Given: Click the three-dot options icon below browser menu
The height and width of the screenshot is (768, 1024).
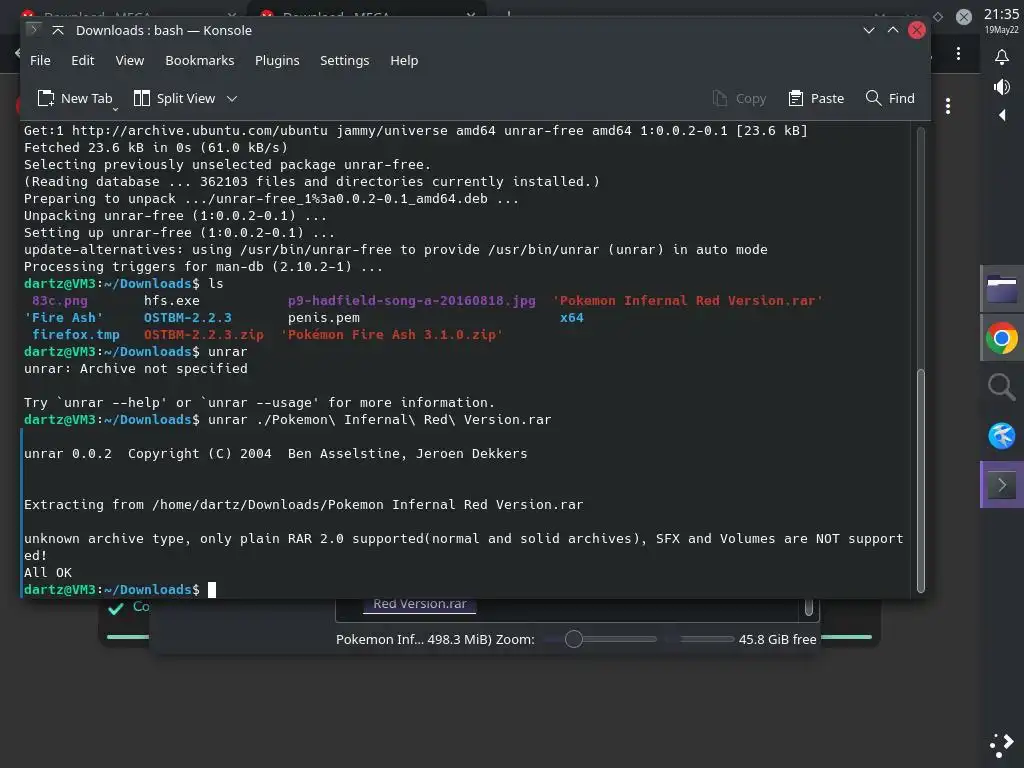Looking at the screenshot, I should click(x=948, y=106).
